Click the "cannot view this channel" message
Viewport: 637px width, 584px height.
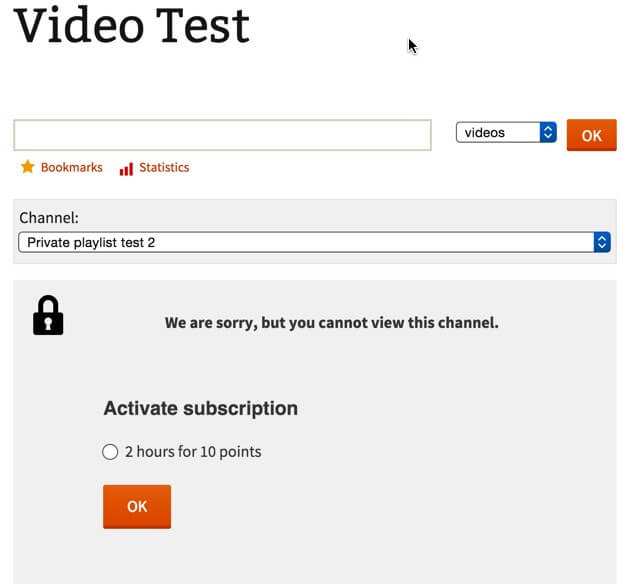point(331,323)
